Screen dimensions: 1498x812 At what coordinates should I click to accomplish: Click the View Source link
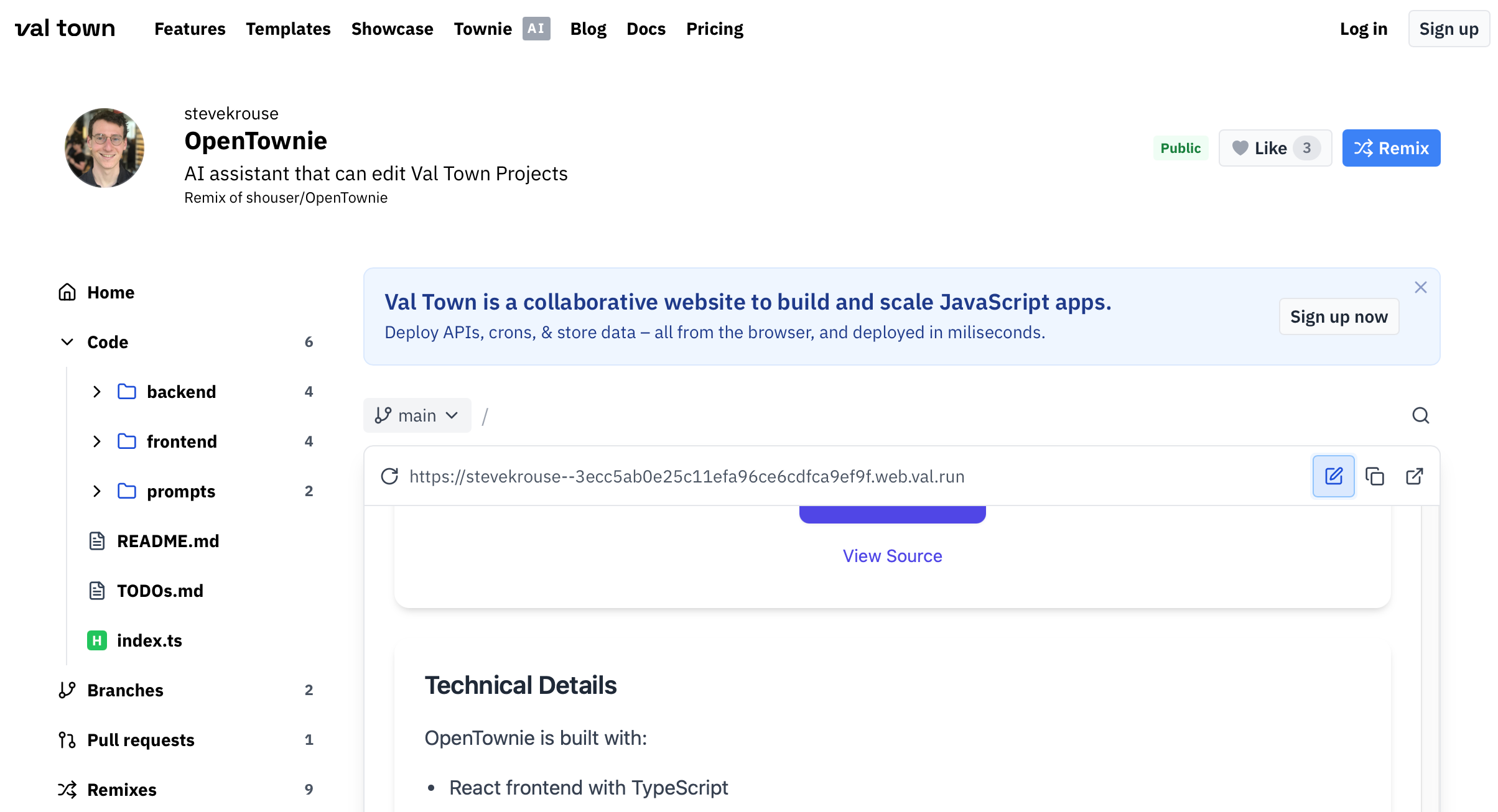pos(892,556)
